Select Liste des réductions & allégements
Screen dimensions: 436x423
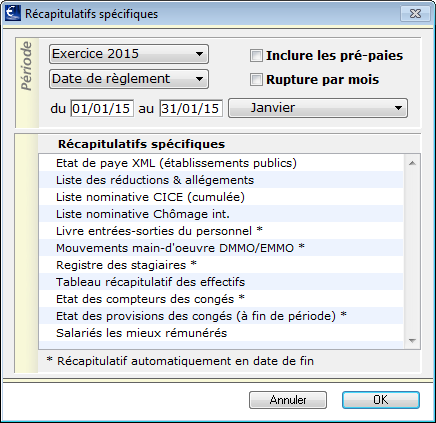(x=221, y=180)
